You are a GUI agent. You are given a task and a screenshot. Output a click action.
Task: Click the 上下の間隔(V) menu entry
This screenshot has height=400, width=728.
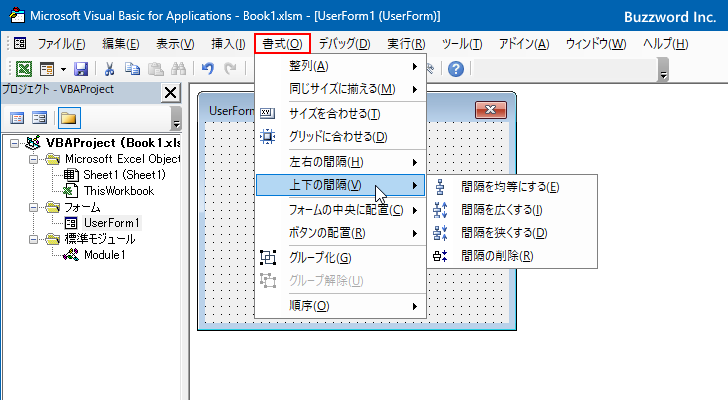point(340,185)
